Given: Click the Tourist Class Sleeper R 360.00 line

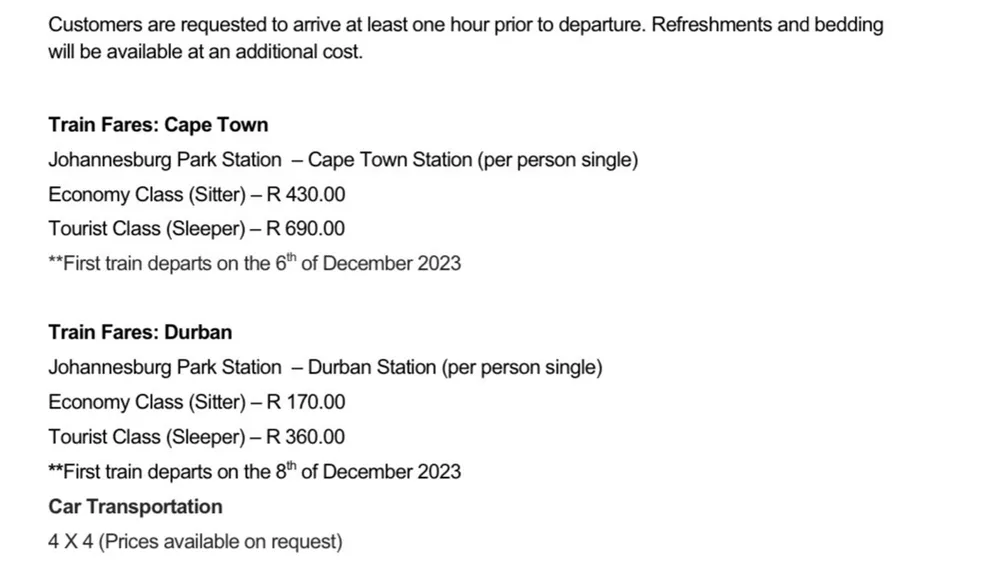Looking at the screenshot, I should pyautogui.click(x=196, y=437).
